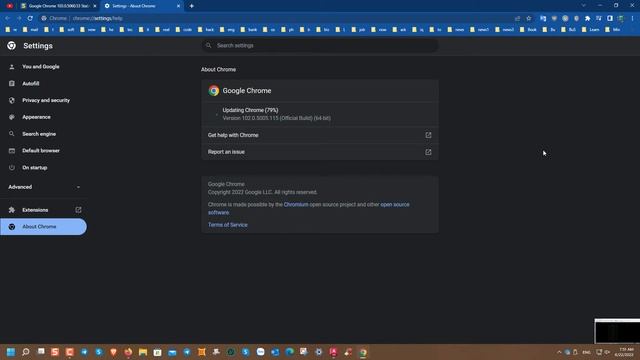Click the address bar URL
Image resolution: width=640 pixels, height=360 pixels.
pos(98,18)
